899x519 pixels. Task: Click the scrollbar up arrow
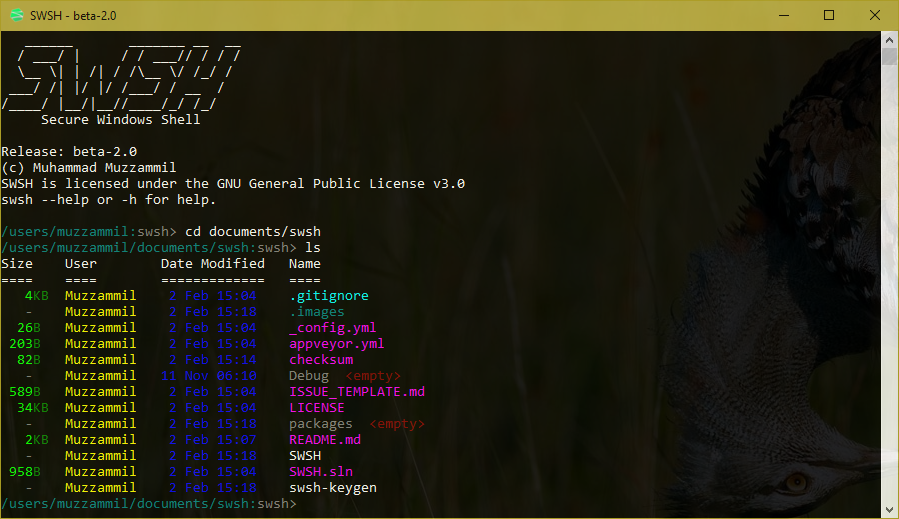889,40
